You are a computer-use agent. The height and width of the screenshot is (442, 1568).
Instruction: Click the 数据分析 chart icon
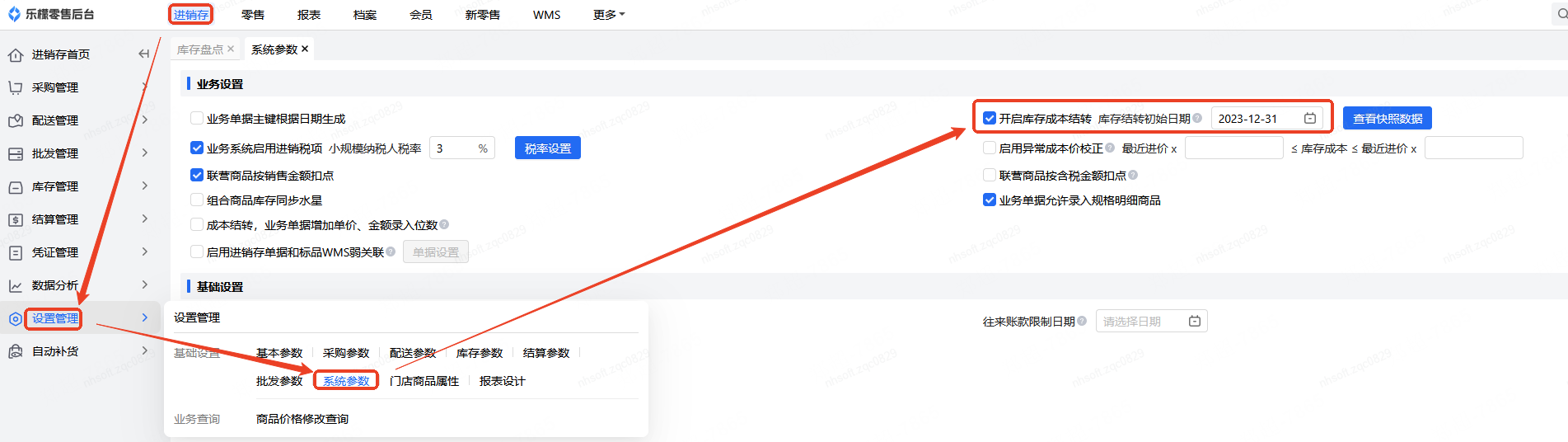[x=15, y=285]
